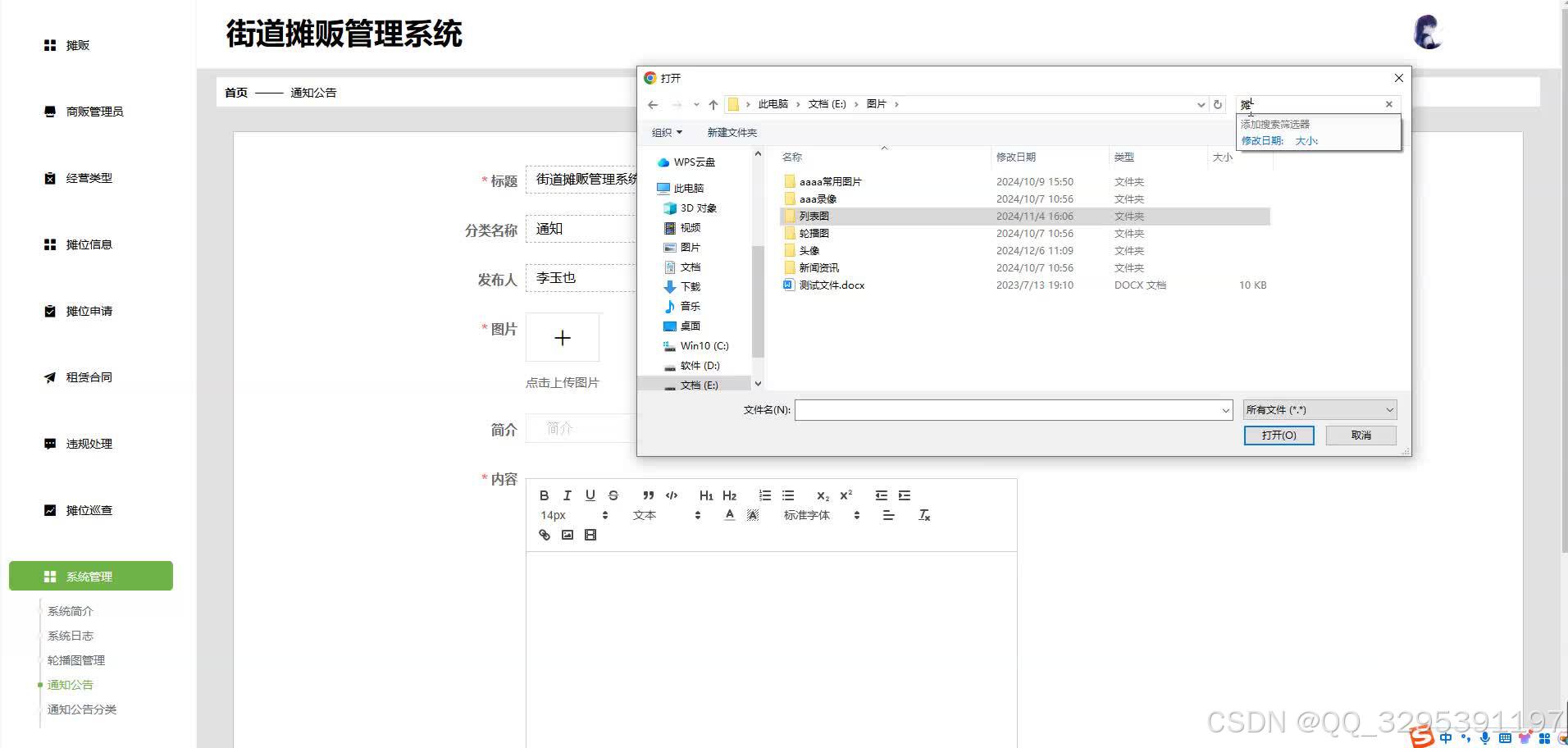This screenshot has width=1568, height=748.
Task: Apply H1 heading in the content editor
Action: (x=705, y=495)
